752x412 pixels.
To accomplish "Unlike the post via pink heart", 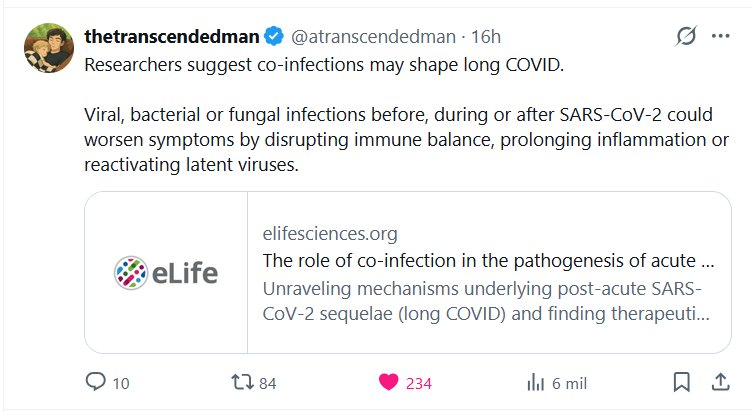I will (x=389, y=383).
